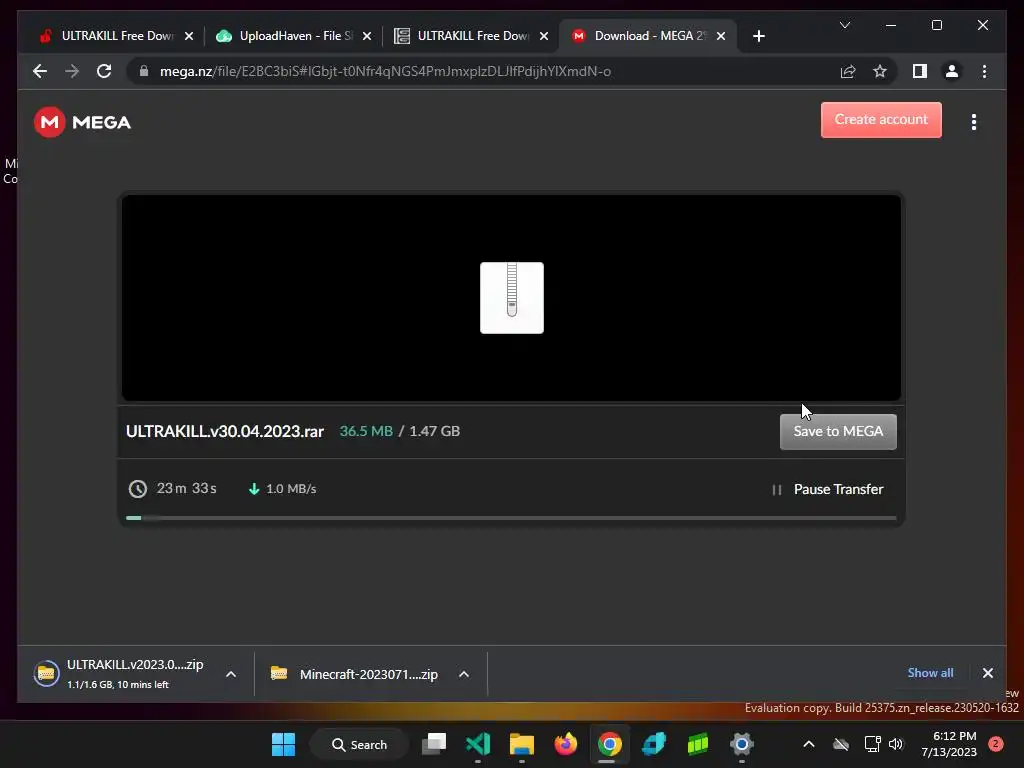Click Create account button
The height and width of the screenshot is (768, 1024).
[x=881, y=120]
